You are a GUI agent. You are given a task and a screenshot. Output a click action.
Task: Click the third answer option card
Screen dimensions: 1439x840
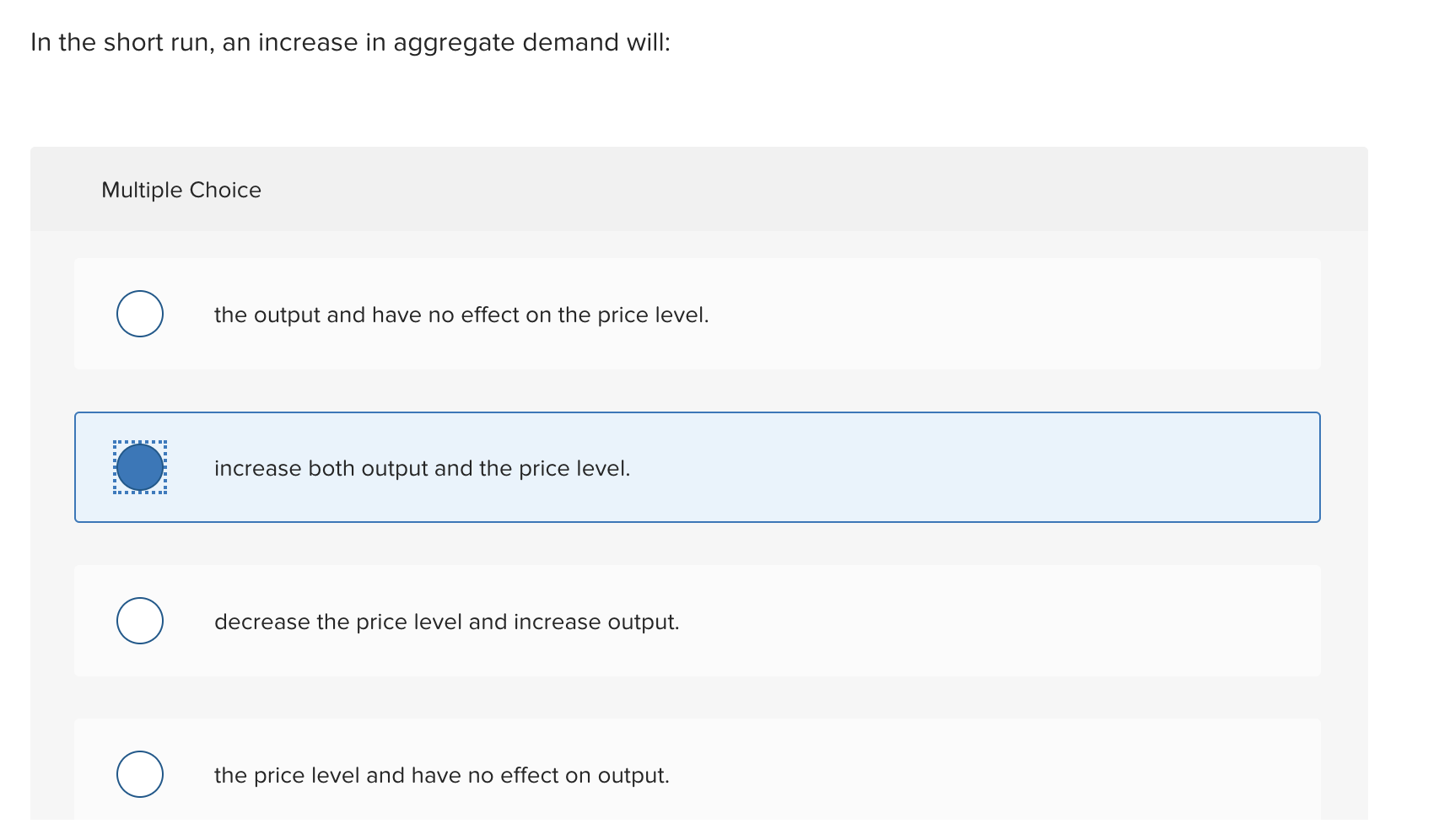pyautogui.click(x=698, y=621)
